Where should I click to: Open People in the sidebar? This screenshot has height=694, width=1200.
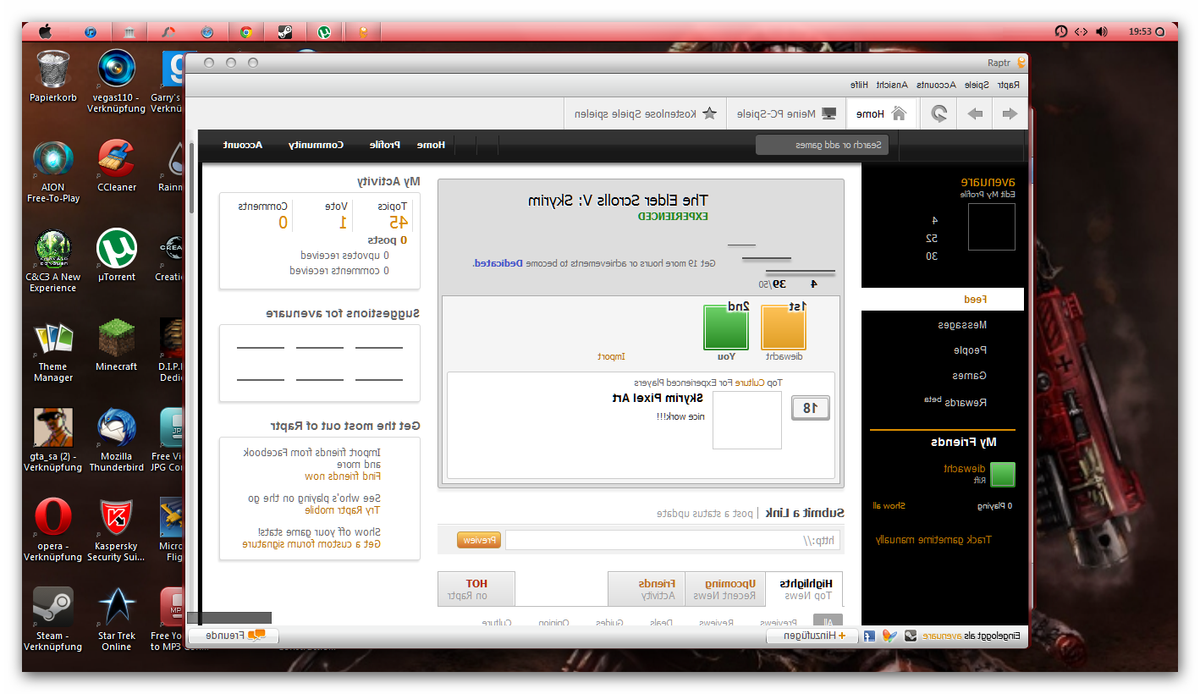(x=970, y=350)
